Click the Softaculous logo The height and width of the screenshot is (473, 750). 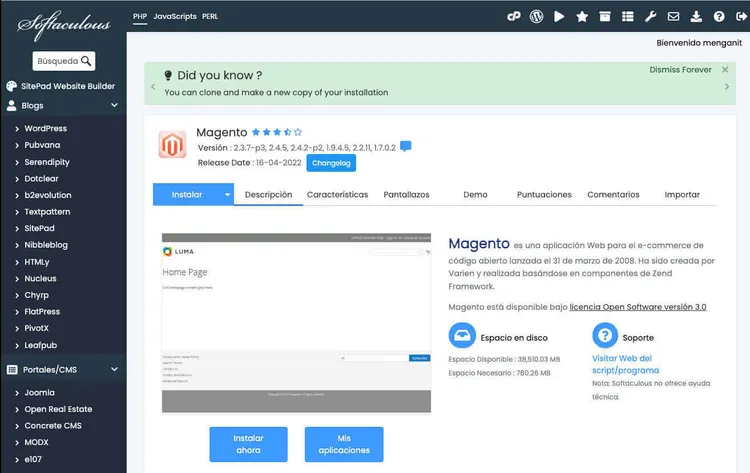click(64, 24)
